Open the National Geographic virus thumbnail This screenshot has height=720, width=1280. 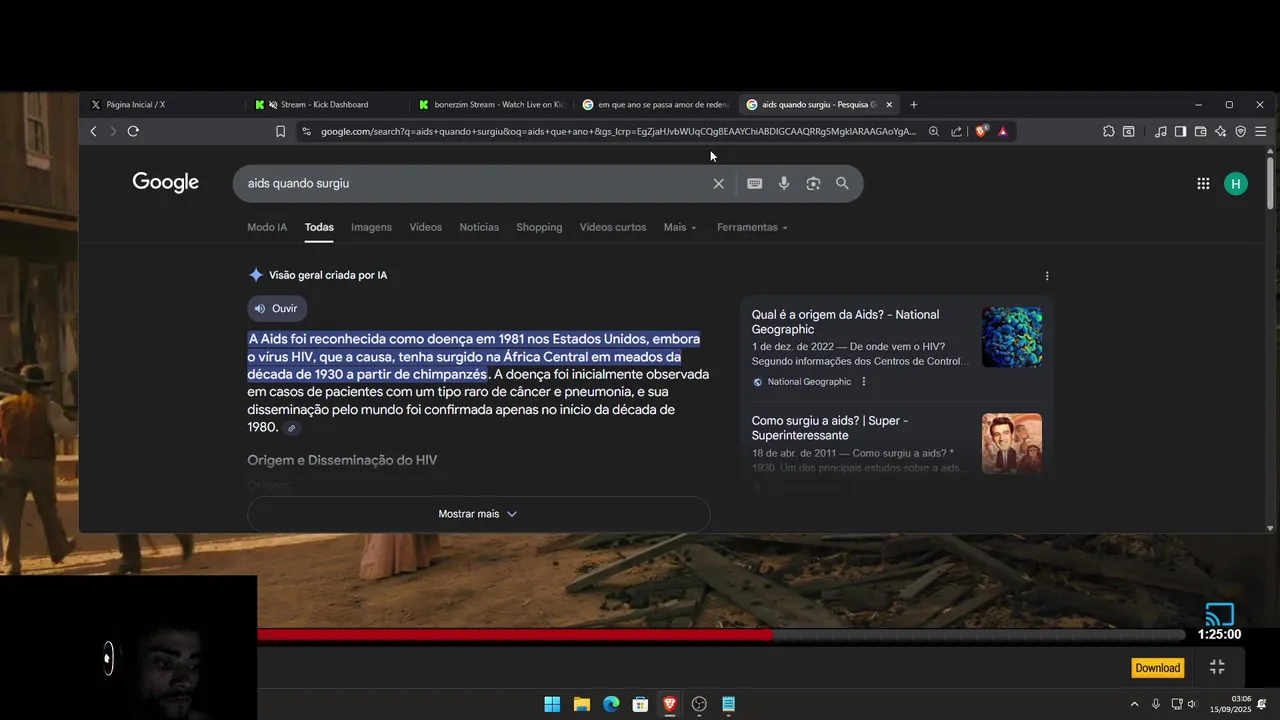1012,337
